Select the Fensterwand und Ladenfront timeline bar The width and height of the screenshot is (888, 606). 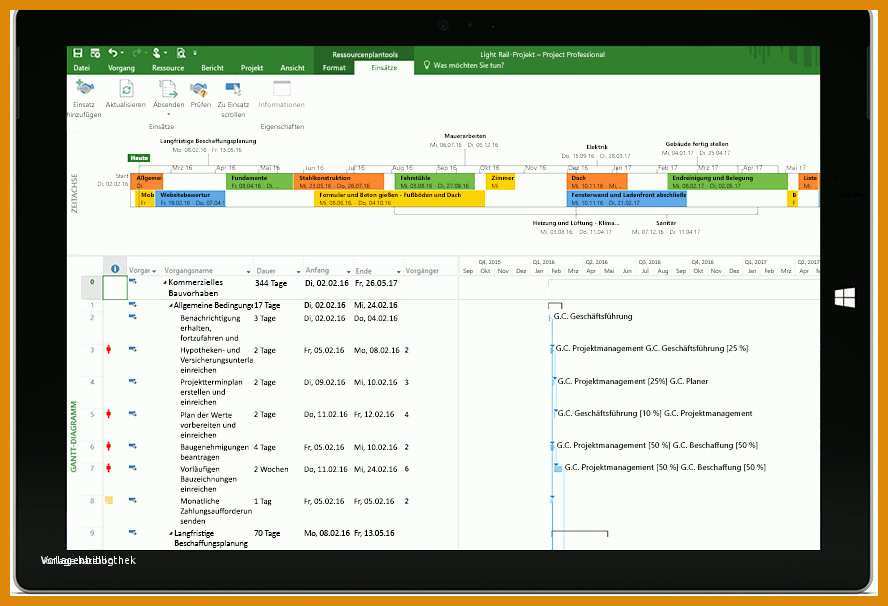[627, 199]
